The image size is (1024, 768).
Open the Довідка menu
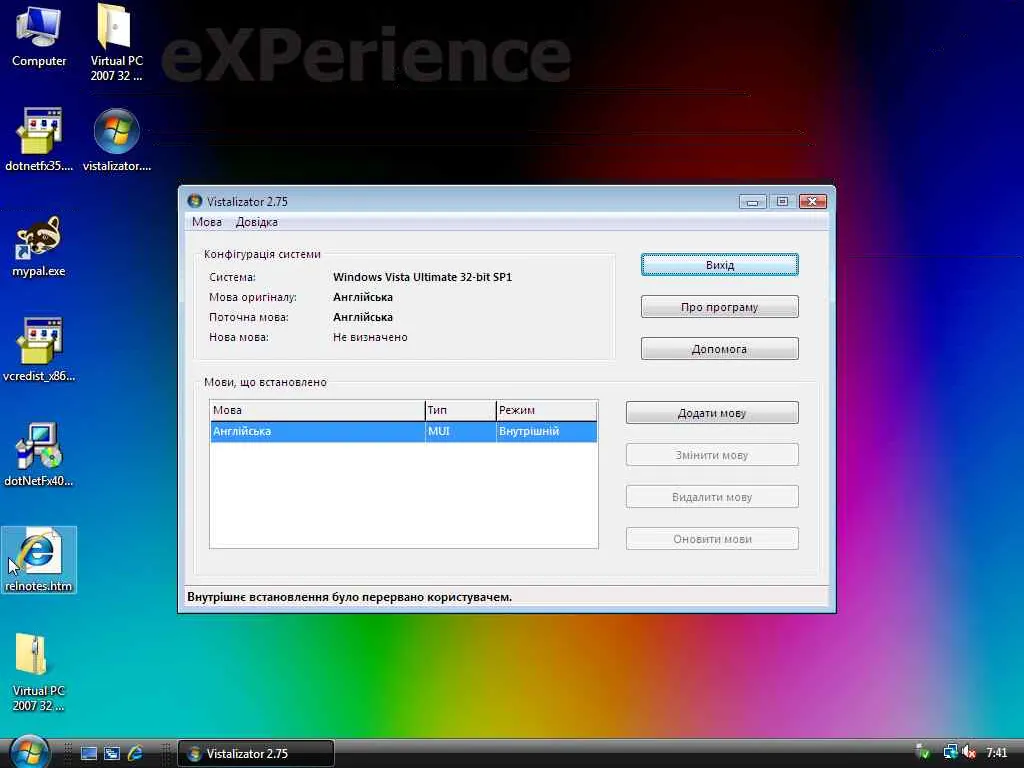coord(257,222)
